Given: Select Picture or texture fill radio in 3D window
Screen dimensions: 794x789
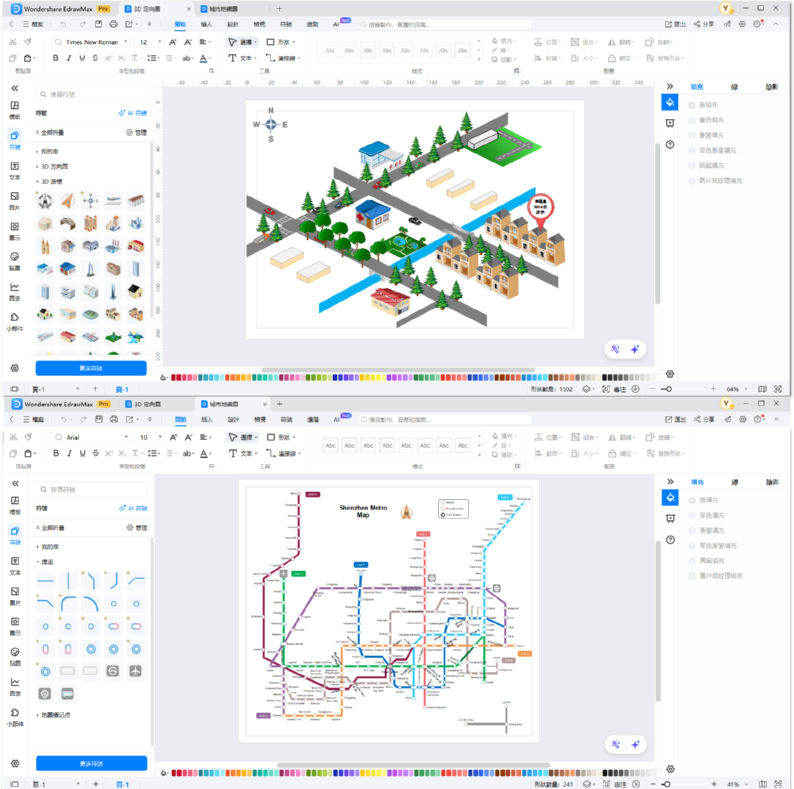Looking at the screenshot, I should pyautogui.click(x=692, y=180).
